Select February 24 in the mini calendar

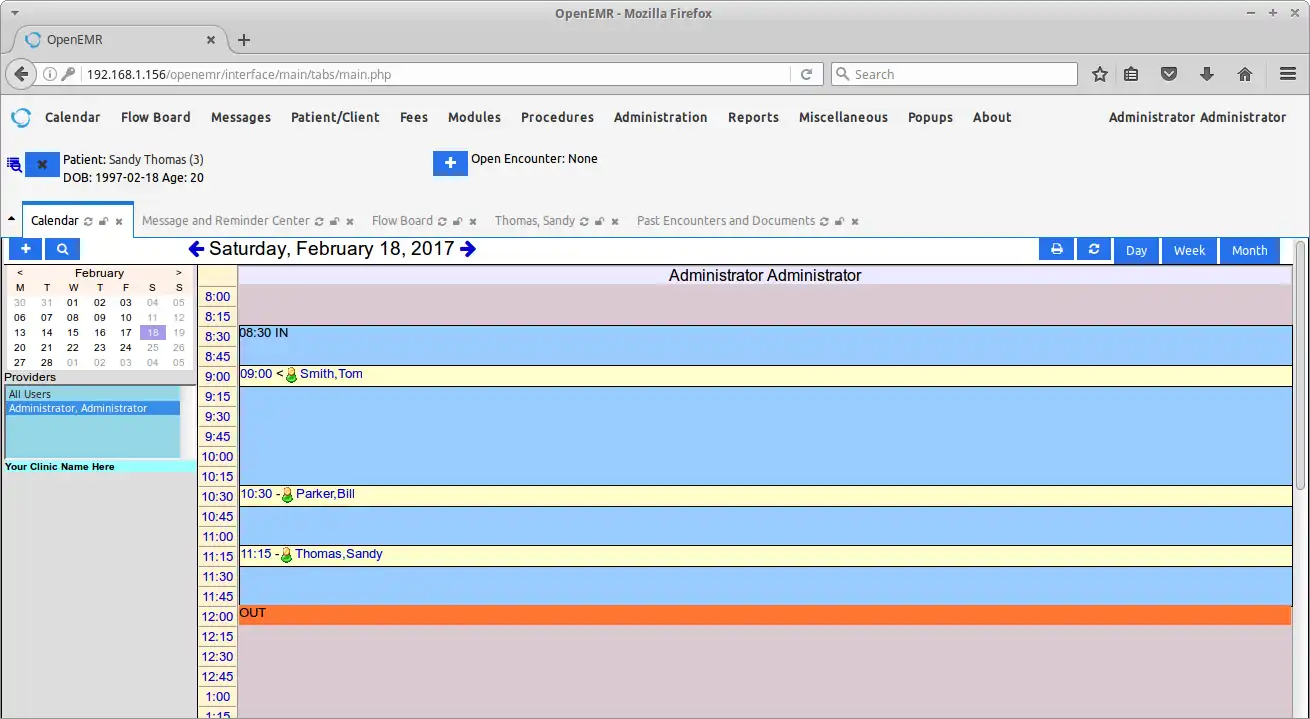click(125, 347)
